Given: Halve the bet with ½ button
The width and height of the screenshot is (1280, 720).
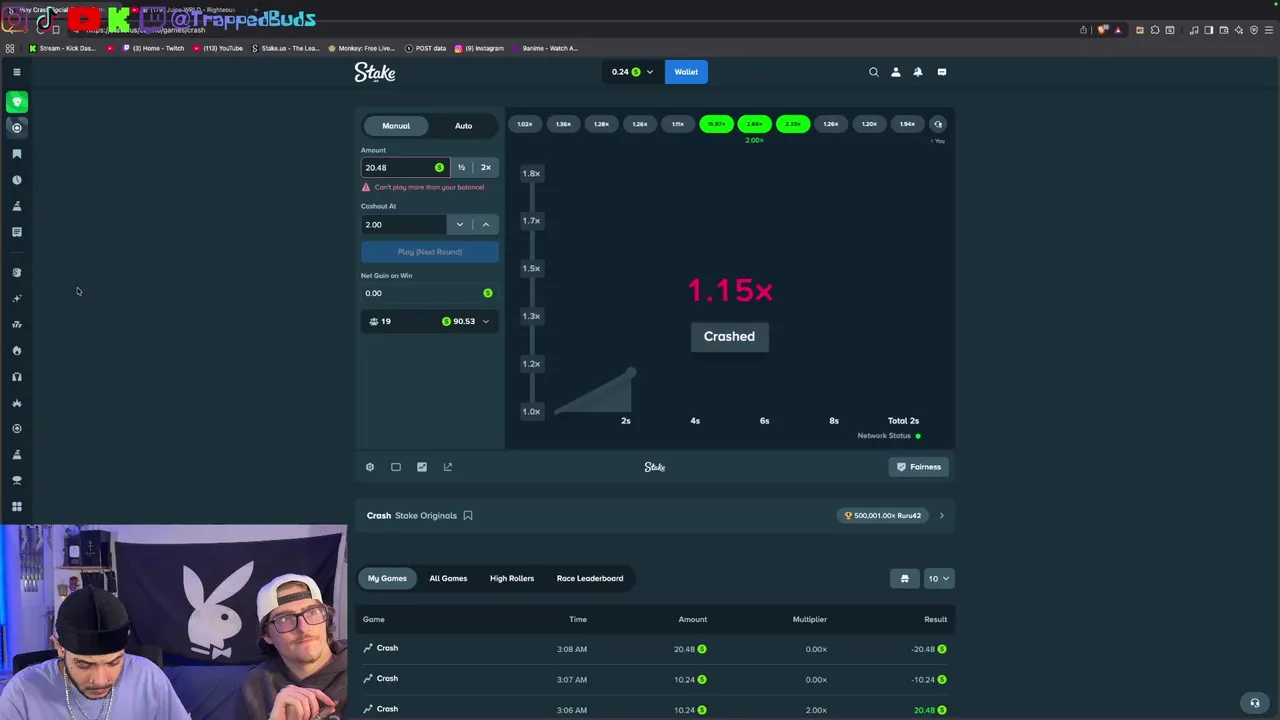Looking at the screenshot, I should tap(461, 167).
